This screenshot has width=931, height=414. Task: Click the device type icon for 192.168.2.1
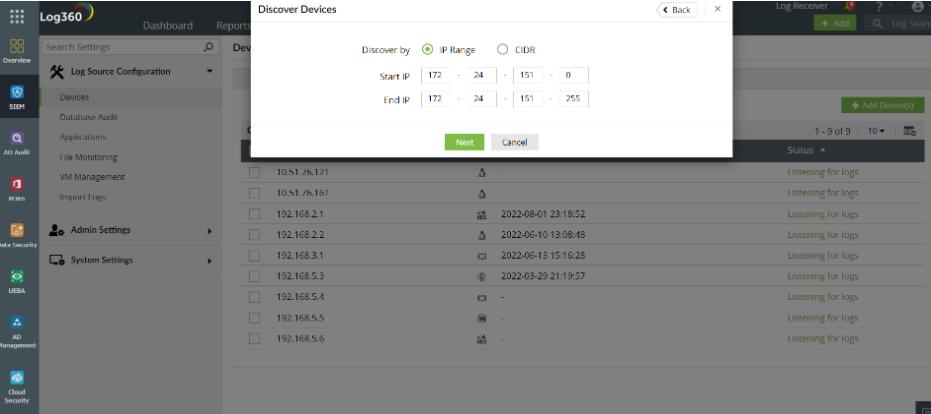coord(482,214)
